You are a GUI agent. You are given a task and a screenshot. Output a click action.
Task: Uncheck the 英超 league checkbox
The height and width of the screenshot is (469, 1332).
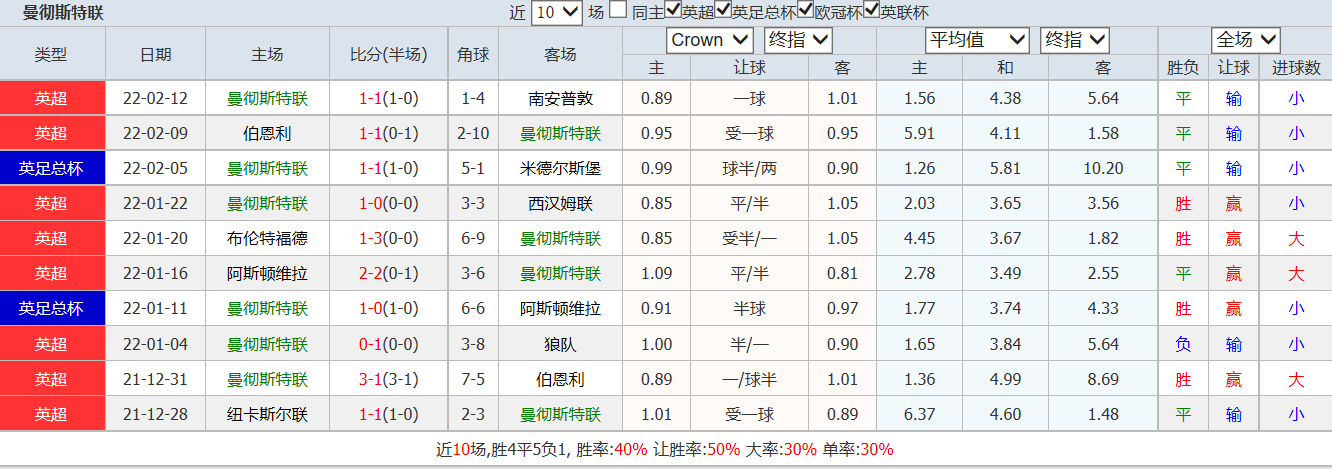coord(673,11)
